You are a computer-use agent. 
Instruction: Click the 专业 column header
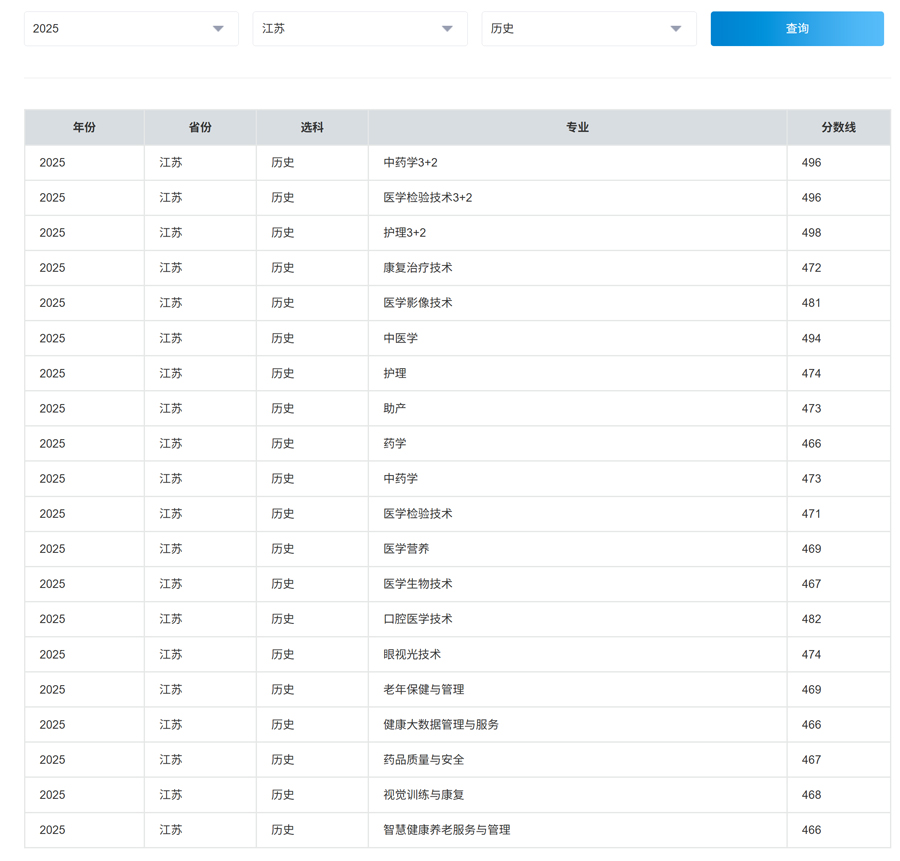(577, 128)
